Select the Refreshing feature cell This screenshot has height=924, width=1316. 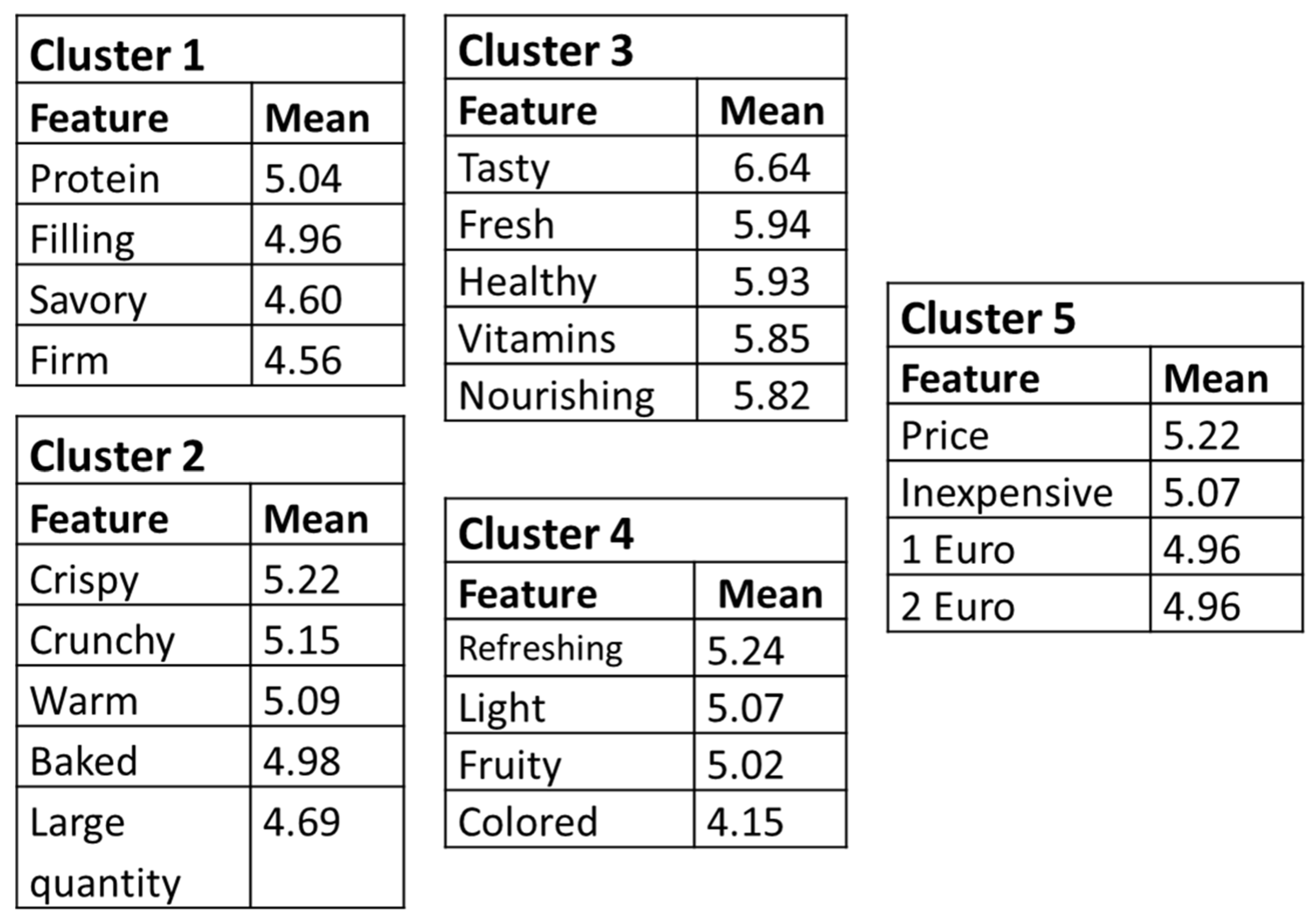pos(570,648)
